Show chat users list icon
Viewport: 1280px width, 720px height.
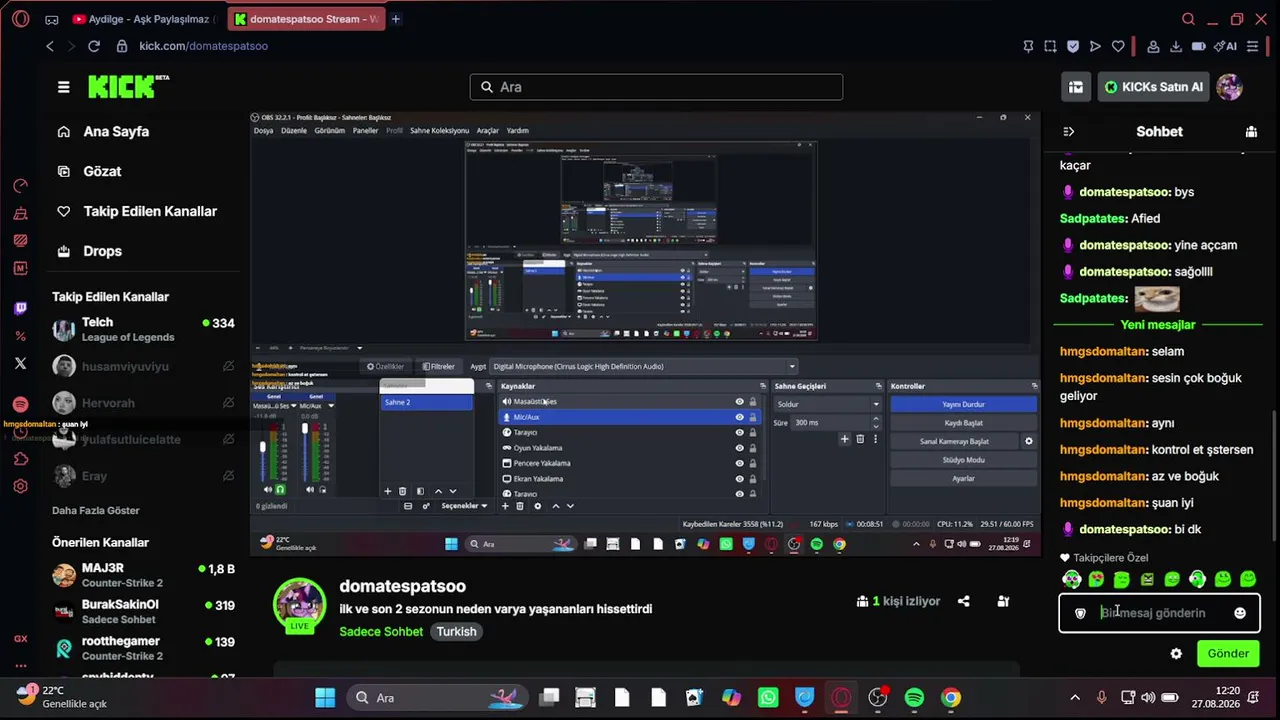1251,131
